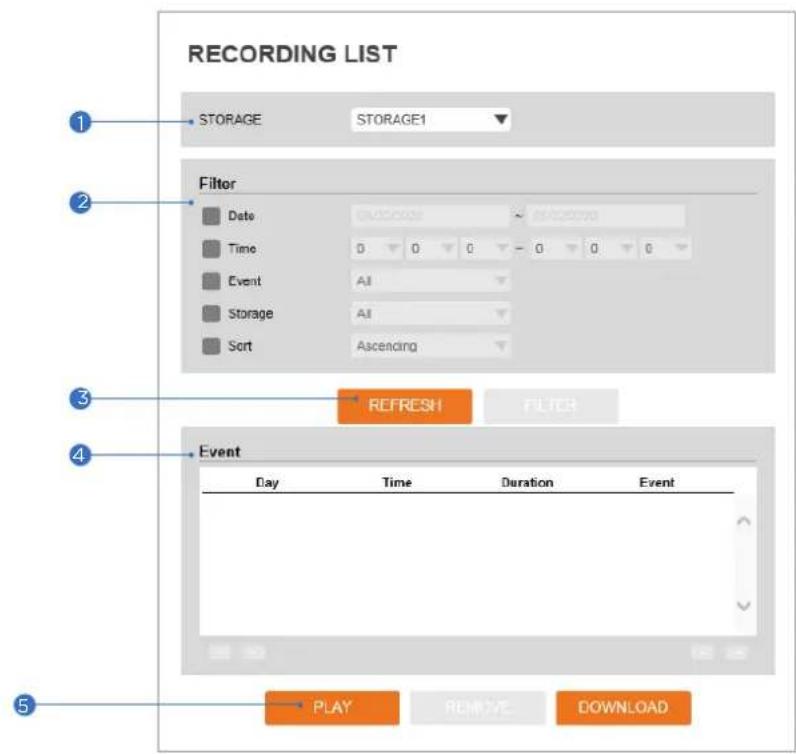Open the start minute dropdown in Time row
The image size is (796, 754).
(431, 248)
